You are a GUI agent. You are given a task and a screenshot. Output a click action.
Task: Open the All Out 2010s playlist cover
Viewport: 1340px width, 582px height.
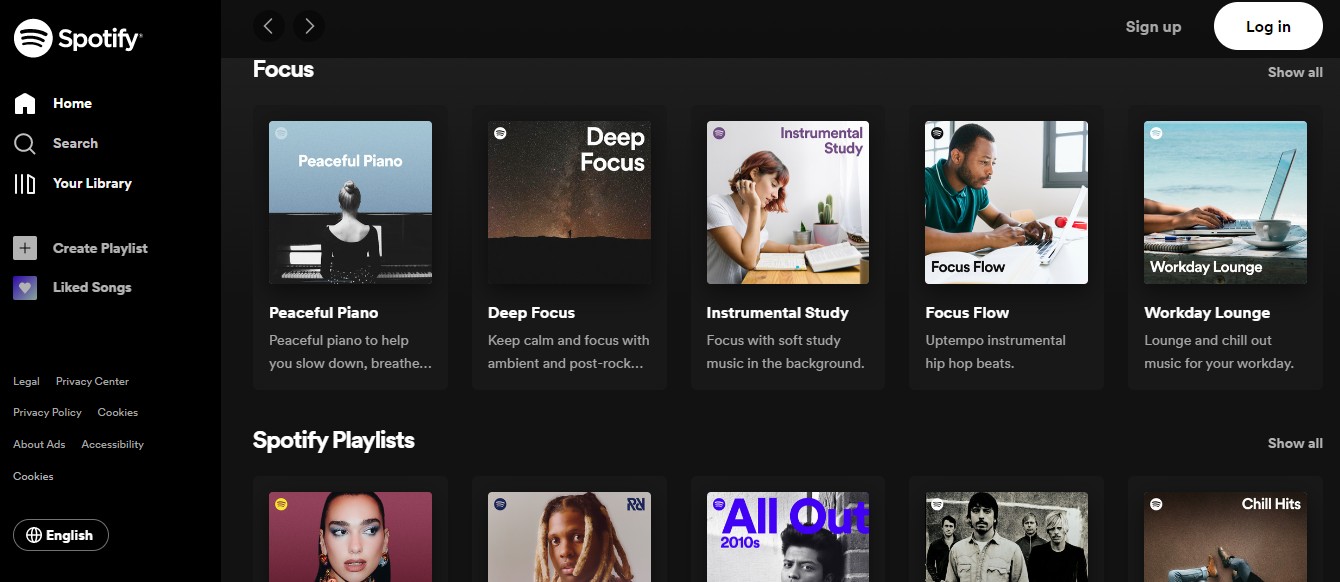pos(788,537)
